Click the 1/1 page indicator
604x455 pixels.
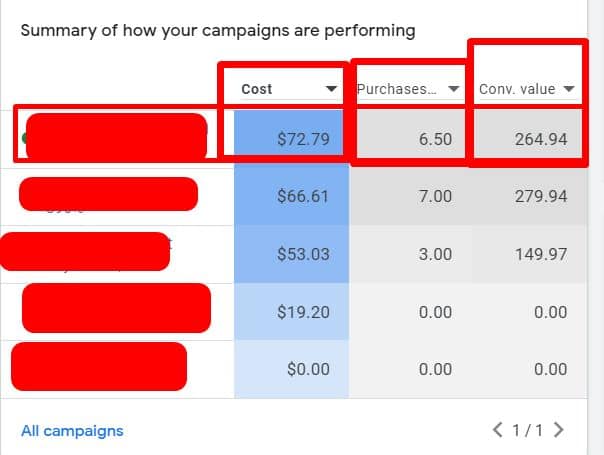coord(528,431)
